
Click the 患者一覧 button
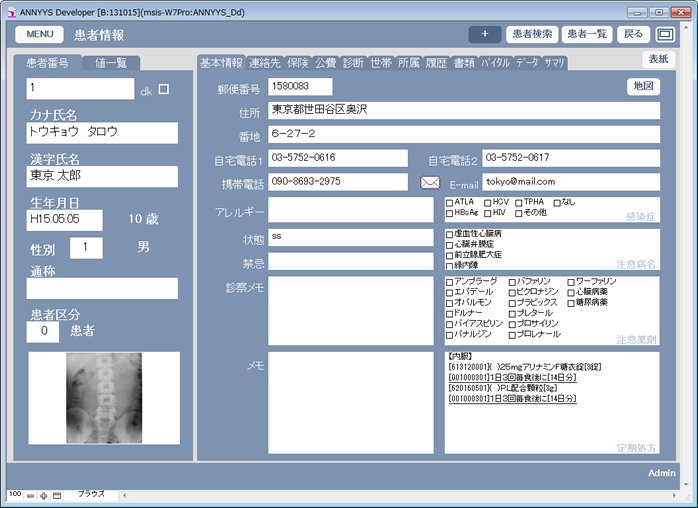coord(587,34)
